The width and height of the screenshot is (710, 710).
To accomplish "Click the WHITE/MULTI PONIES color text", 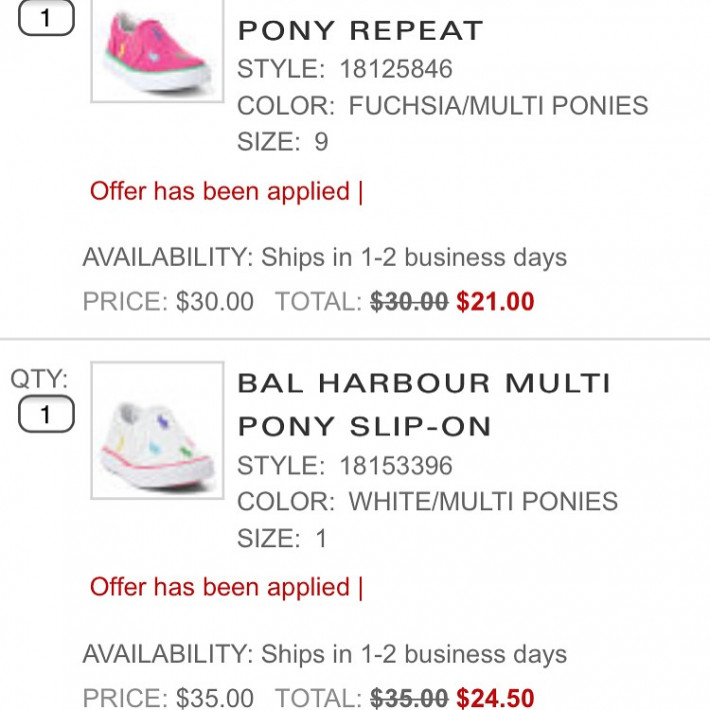I will pyautogui.click(x=482, y=501).
